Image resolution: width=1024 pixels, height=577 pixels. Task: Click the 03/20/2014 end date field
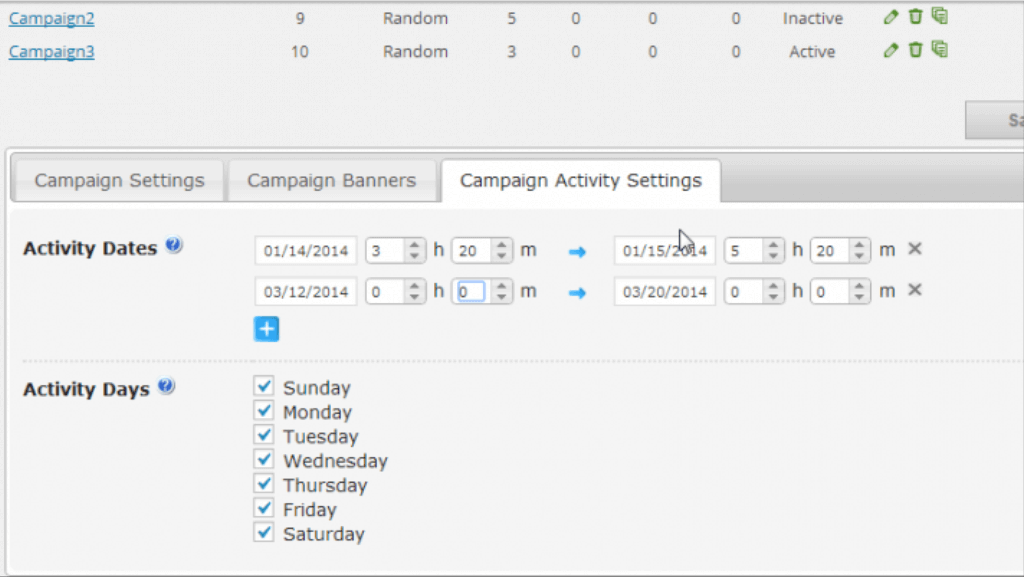665,292
